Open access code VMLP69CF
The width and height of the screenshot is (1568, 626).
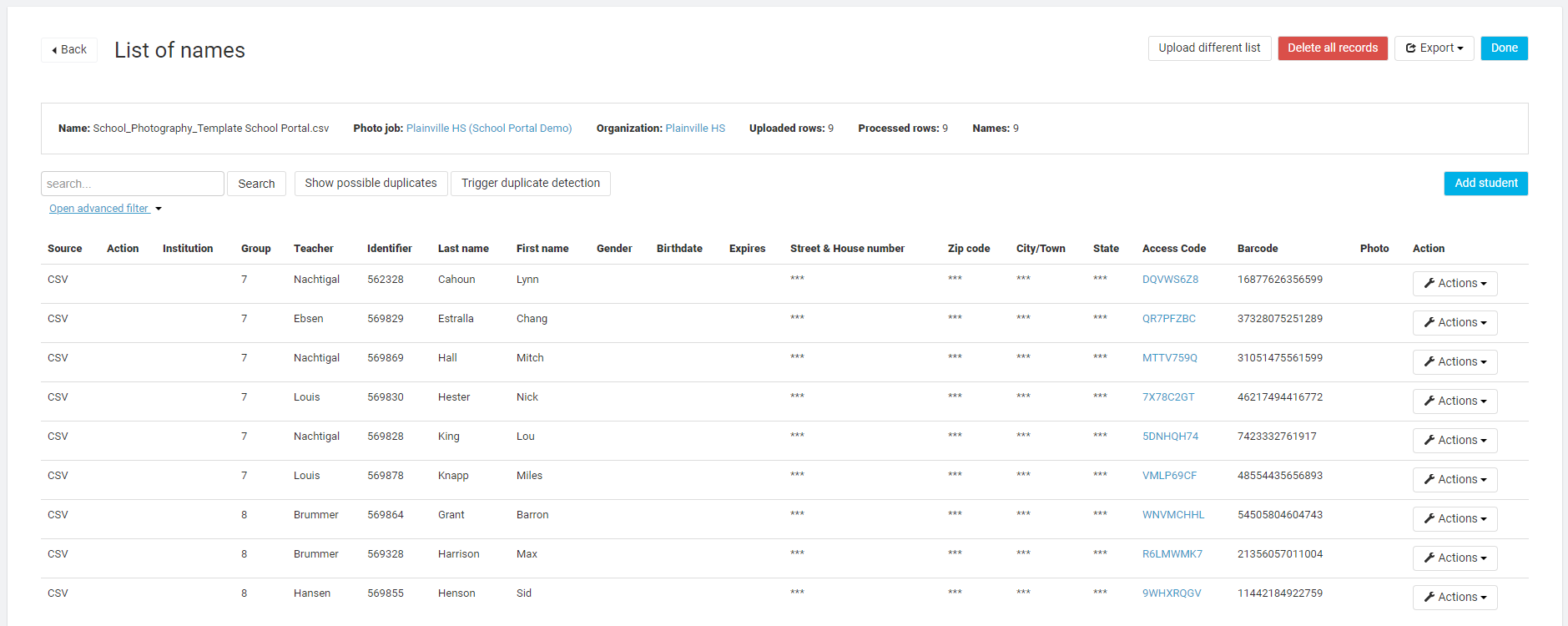(x=1169, y=476)
